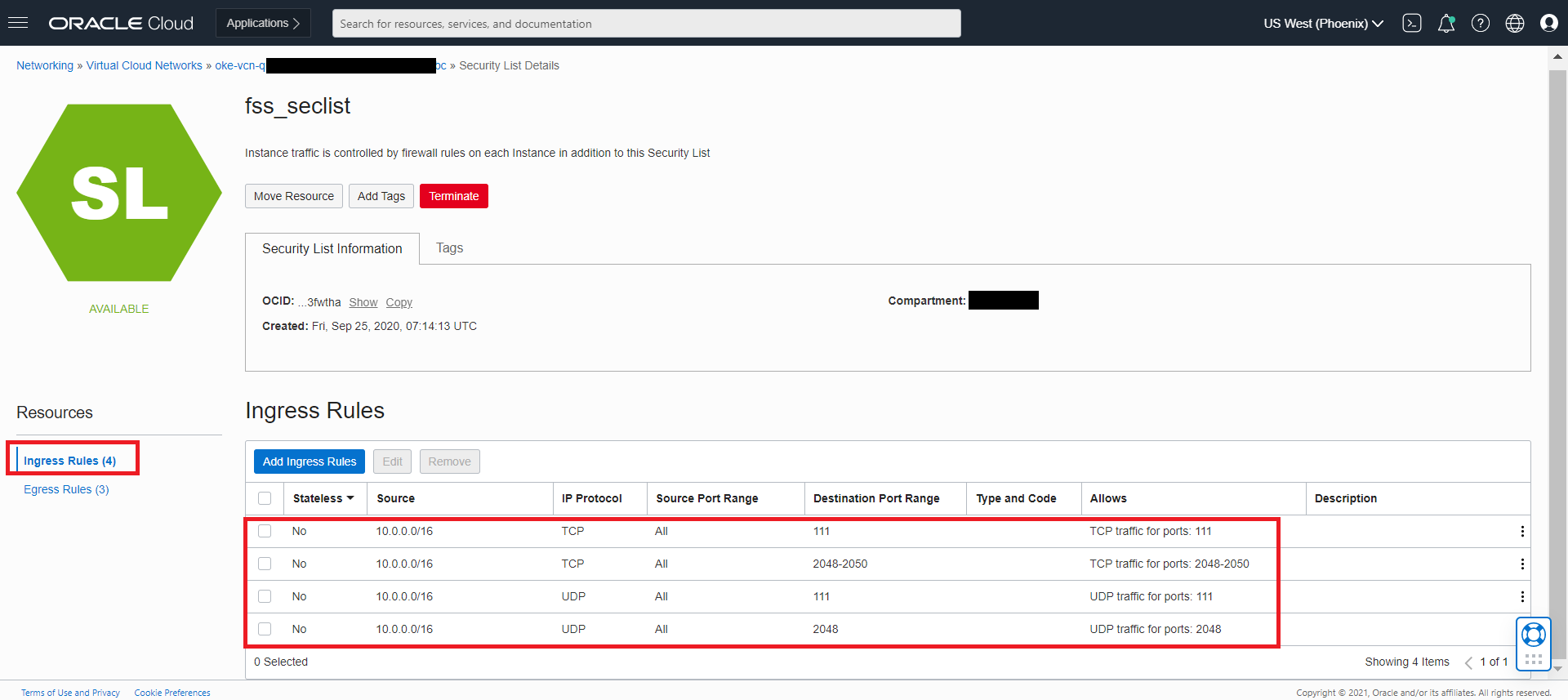This screenshot has width=1568, height=700.
Task: Open actions menu for TCP 2048-2050 rule
Action: pyautogui.click(x=1522, y=564)
